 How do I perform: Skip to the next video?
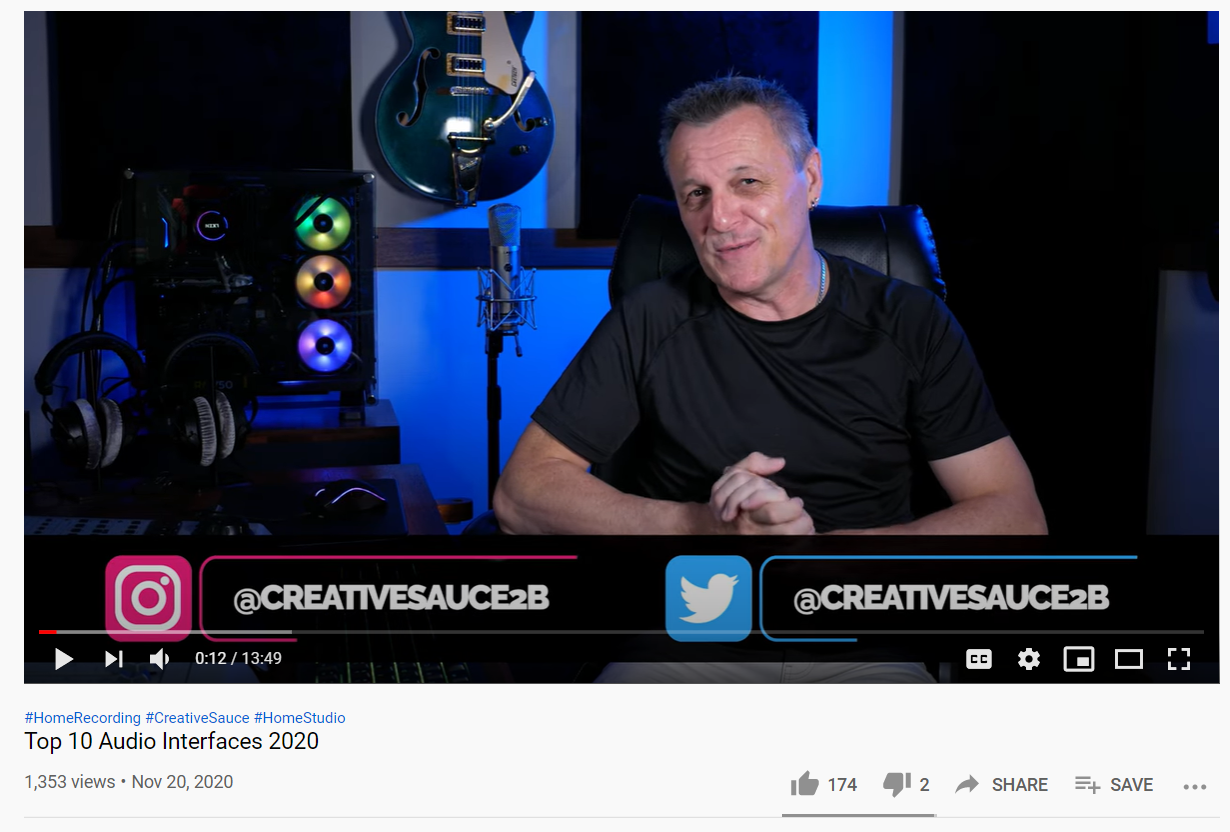tap(114, 659)
